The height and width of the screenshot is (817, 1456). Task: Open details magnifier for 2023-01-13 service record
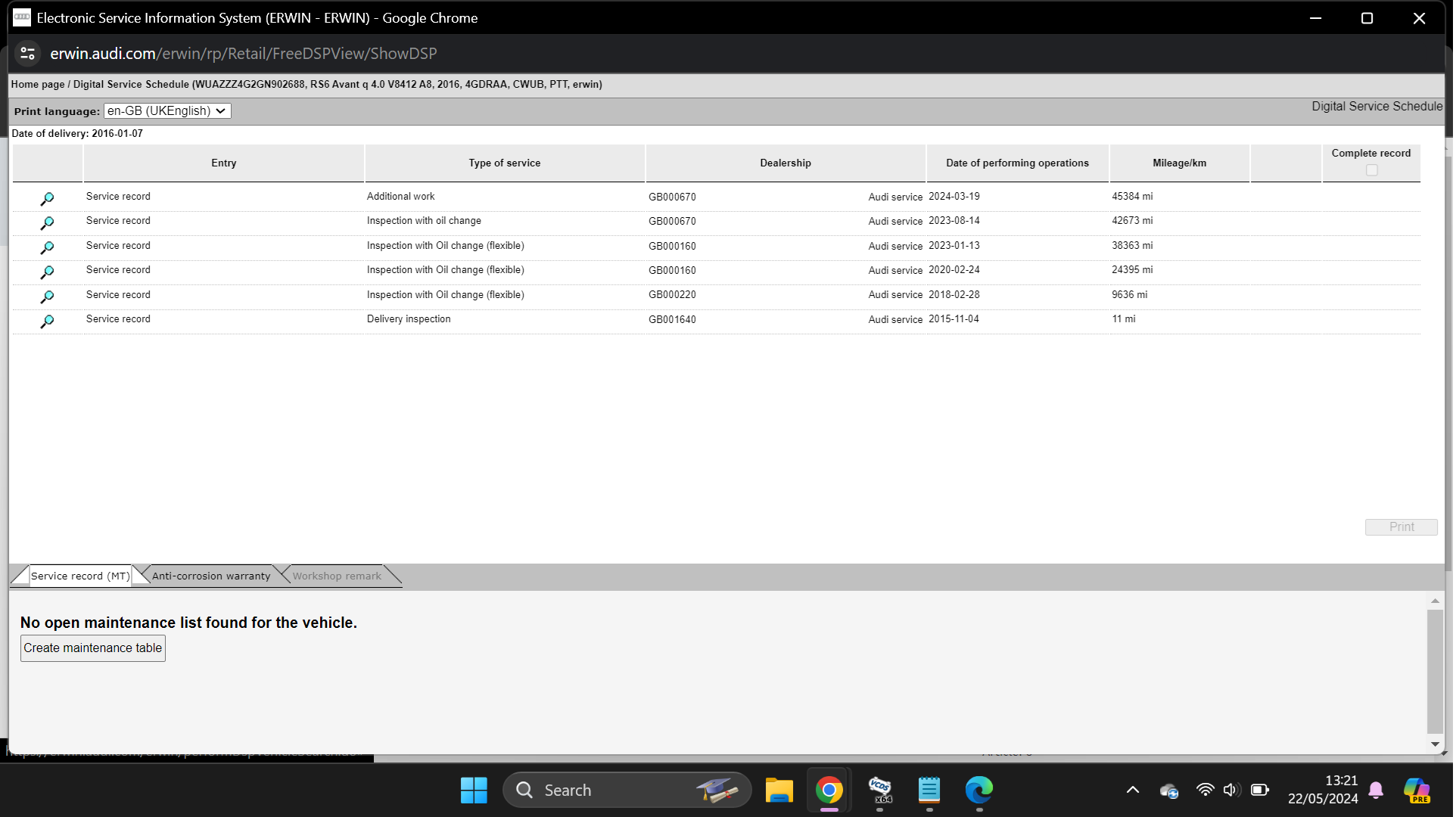47,248
